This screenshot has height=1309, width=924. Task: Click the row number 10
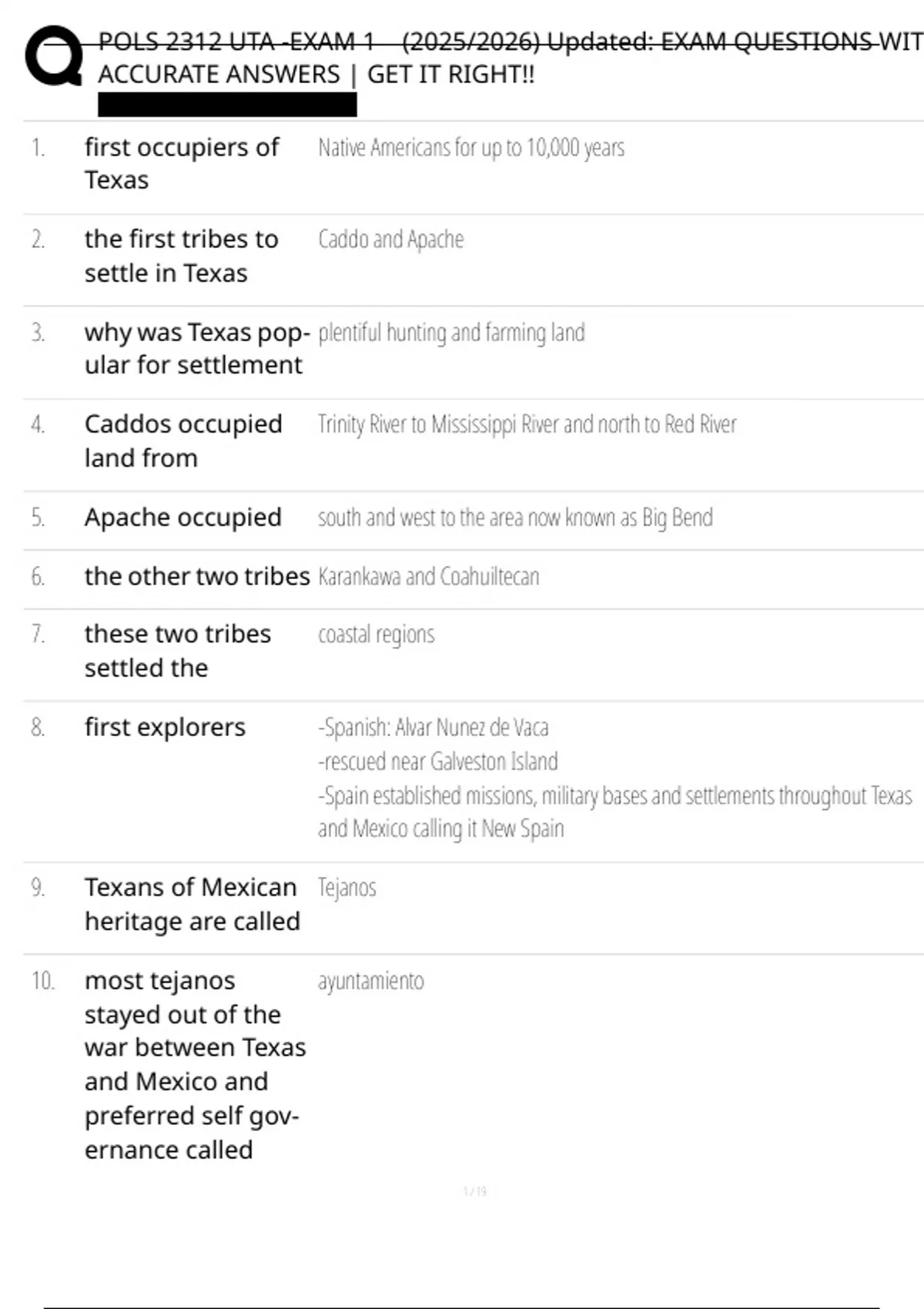(42, 981)
